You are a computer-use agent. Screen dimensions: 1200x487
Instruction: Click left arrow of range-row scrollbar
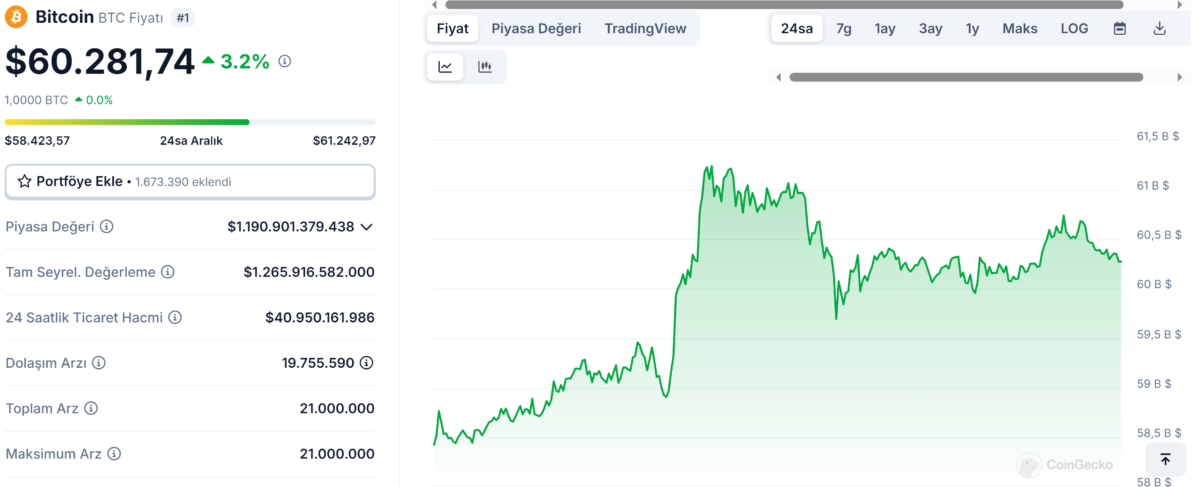click(779, 77)
